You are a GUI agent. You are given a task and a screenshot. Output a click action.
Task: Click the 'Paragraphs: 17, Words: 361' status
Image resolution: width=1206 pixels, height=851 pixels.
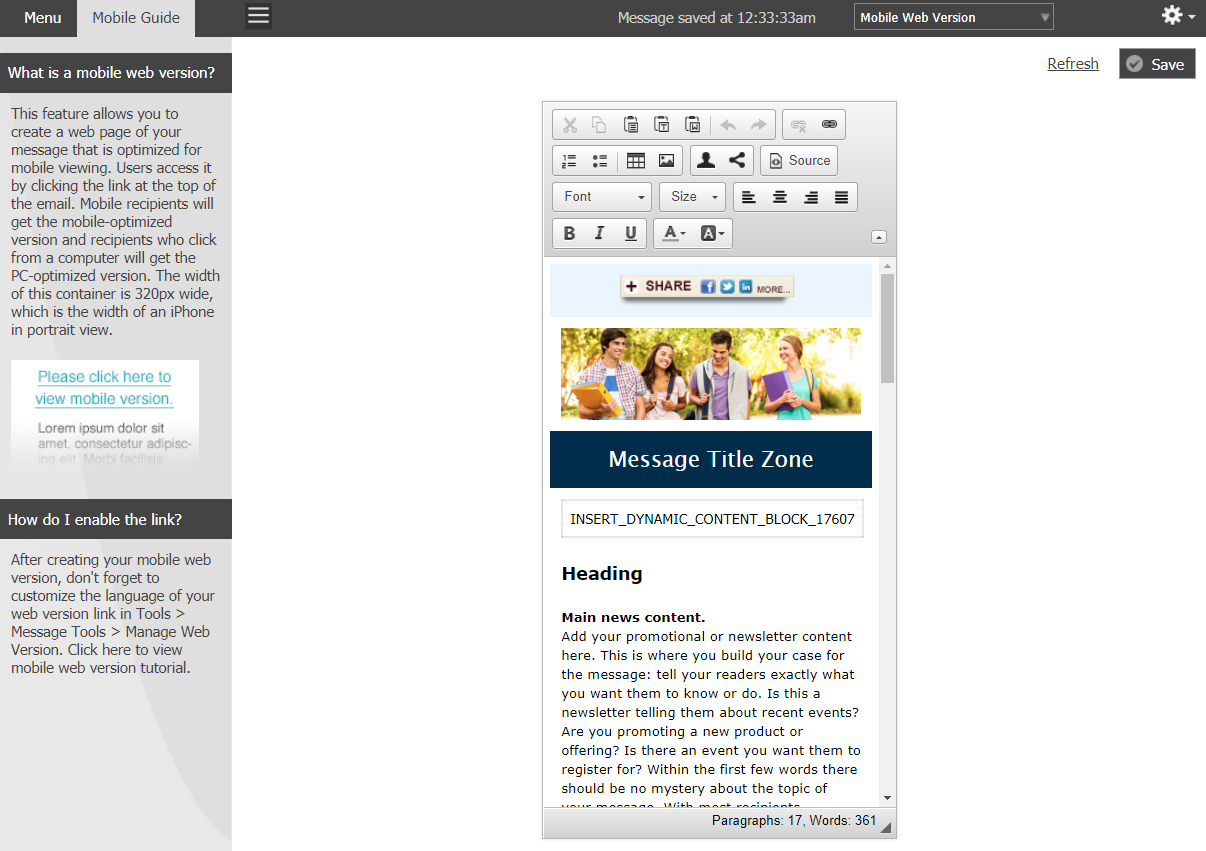pos(794,821)
